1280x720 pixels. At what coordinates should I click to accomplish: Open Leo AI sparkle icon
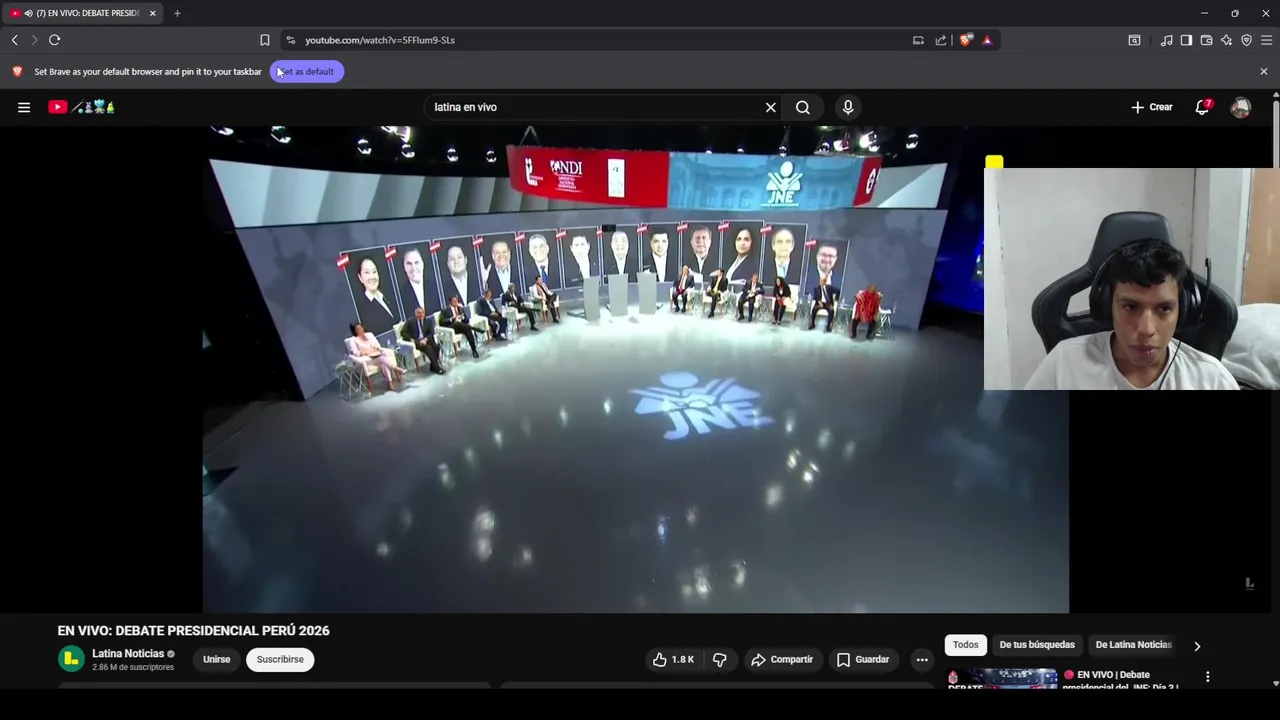(1226, 40)
